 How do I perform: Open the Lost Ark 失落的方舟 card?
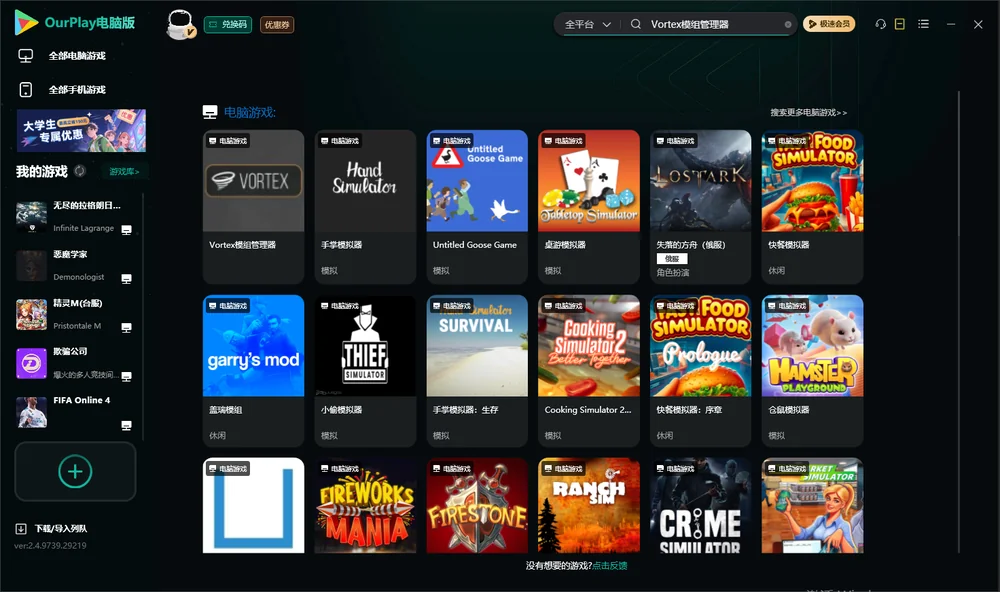[701, 207]
